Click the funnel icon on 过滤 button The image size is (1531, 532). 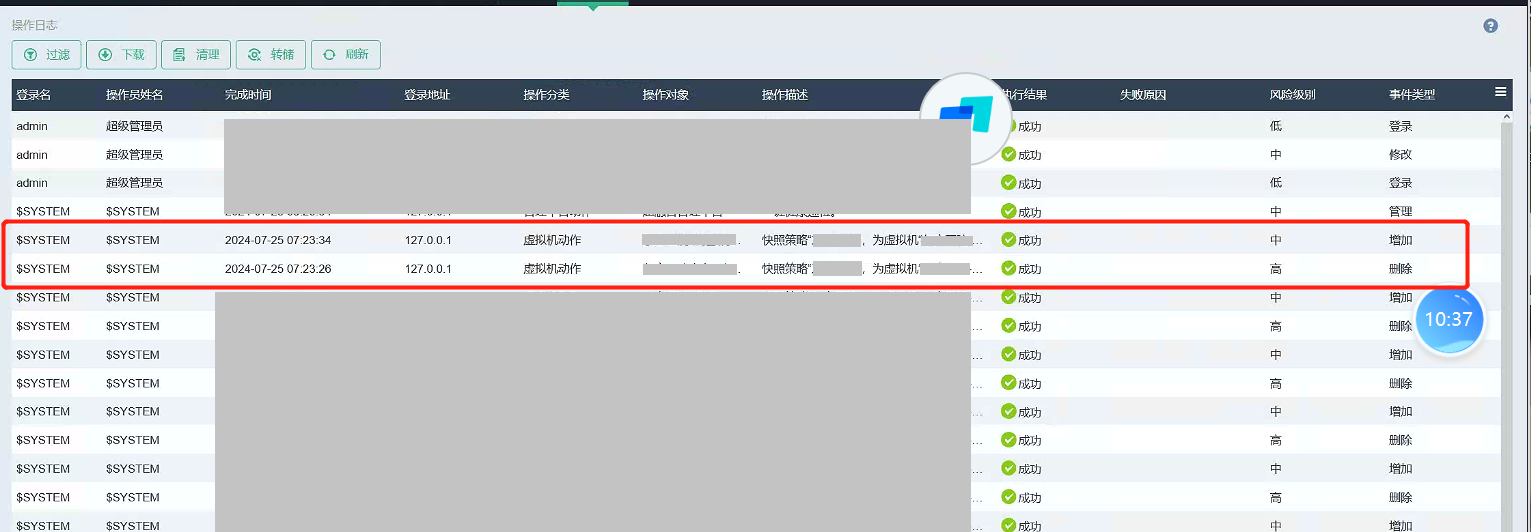point(30,55)
